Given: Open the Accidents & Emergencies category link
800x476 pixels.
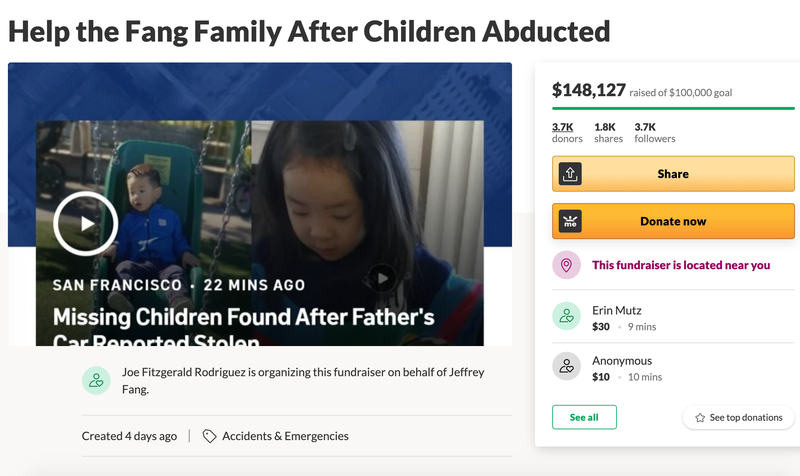Looking at the screenshot, I should [285, 436].
